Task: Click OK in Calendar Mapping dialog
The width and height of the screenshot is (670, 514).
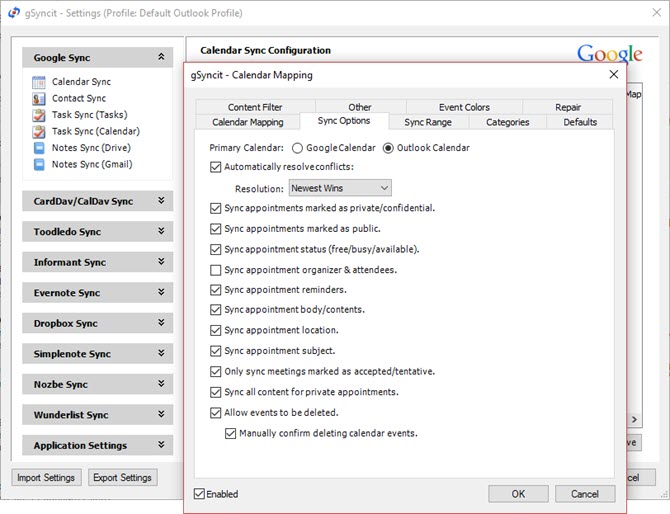Action: tap(518, 494)
